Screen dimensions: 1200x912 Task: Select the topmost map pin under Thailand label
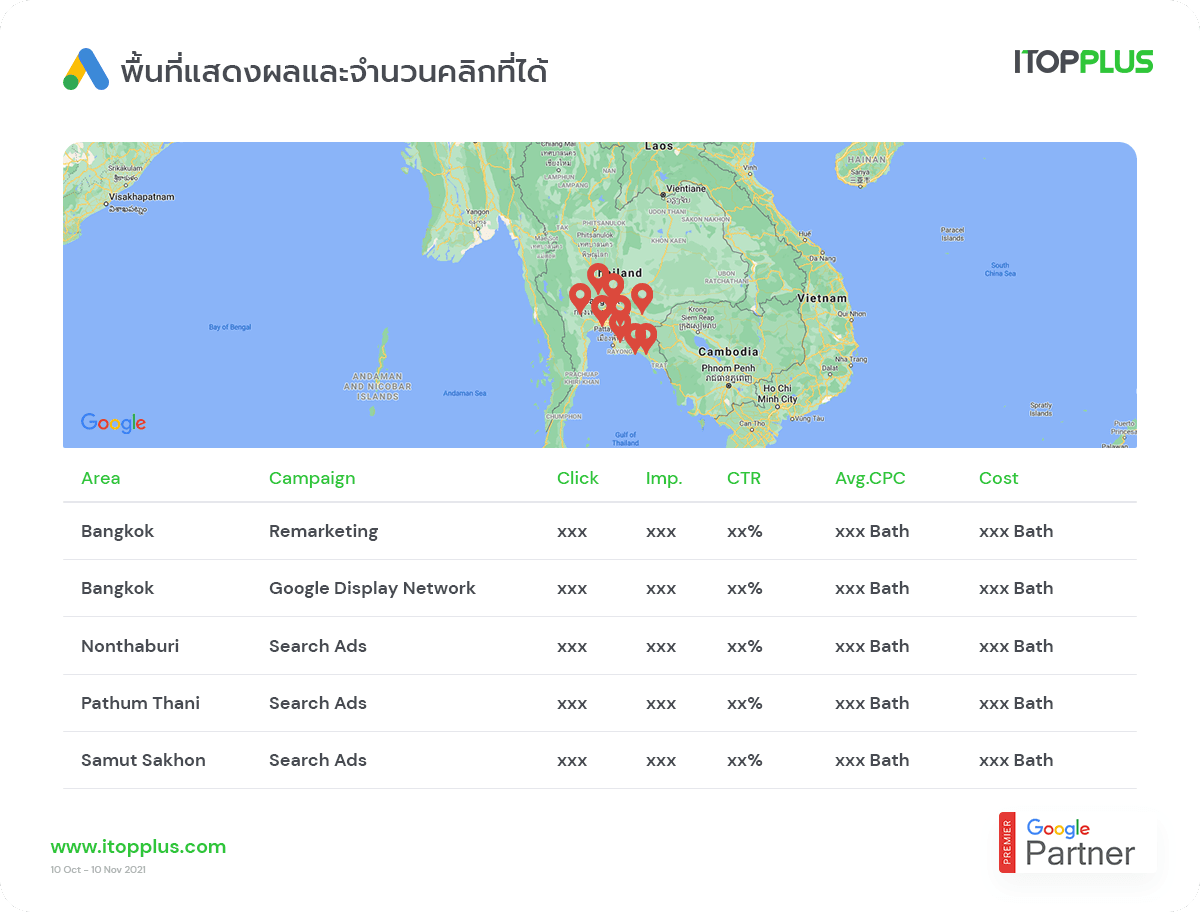coord(599,273)
